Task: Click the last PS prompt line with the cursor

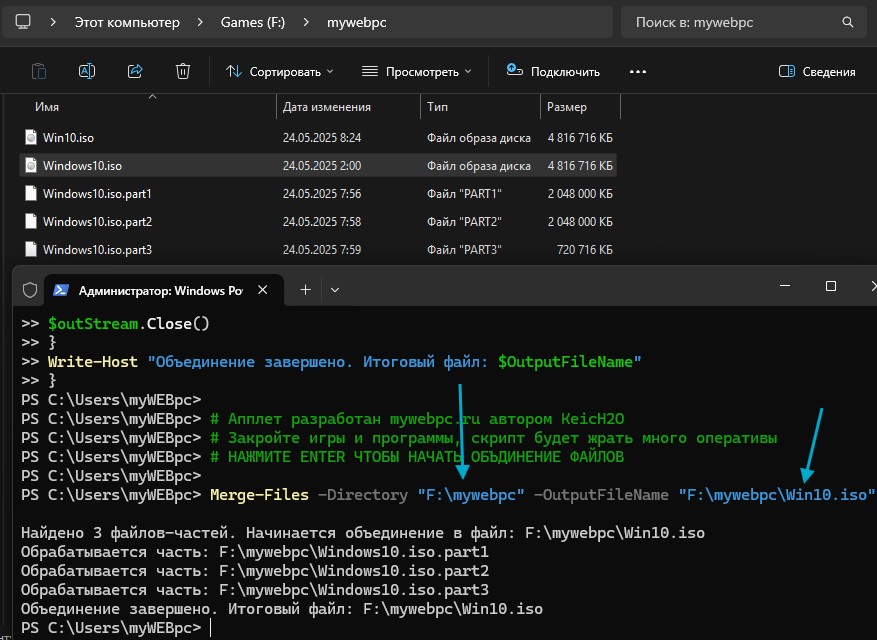Action: click(116, 628)
